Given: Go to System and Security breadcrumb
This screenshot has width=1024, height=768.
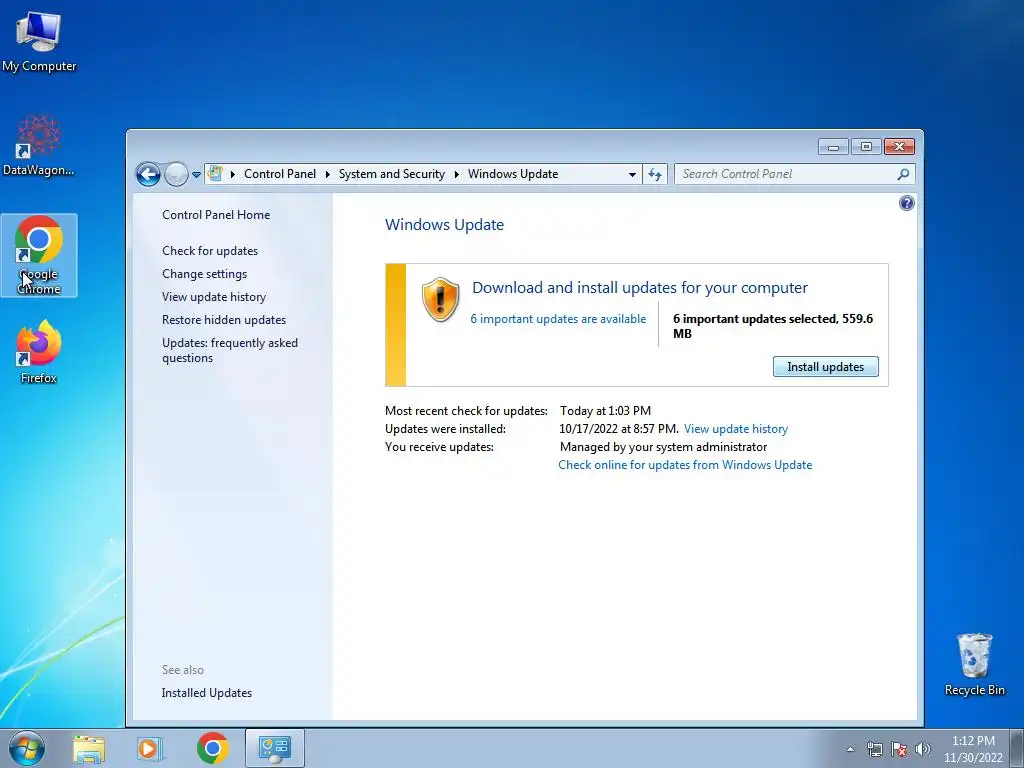Looking at the screenshot, I should coord(391,174).
